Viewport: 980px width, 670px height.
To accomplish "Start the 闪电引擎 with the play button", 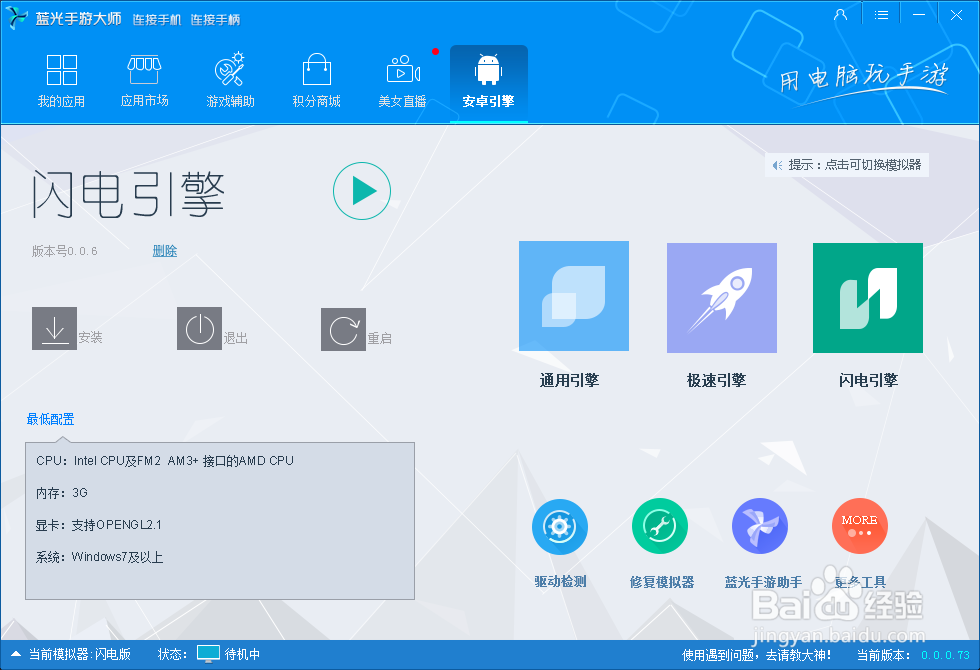I will click(x=362, y=191).
